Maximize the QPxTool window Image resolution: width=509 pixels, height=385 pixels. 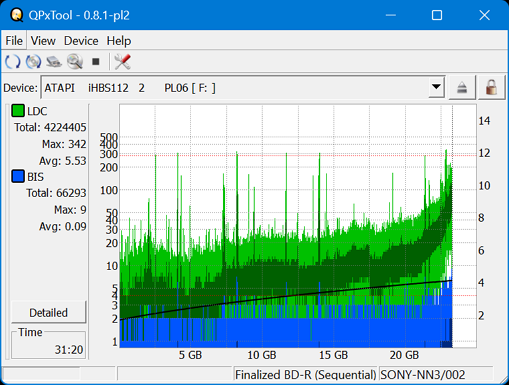pos(437,15)
